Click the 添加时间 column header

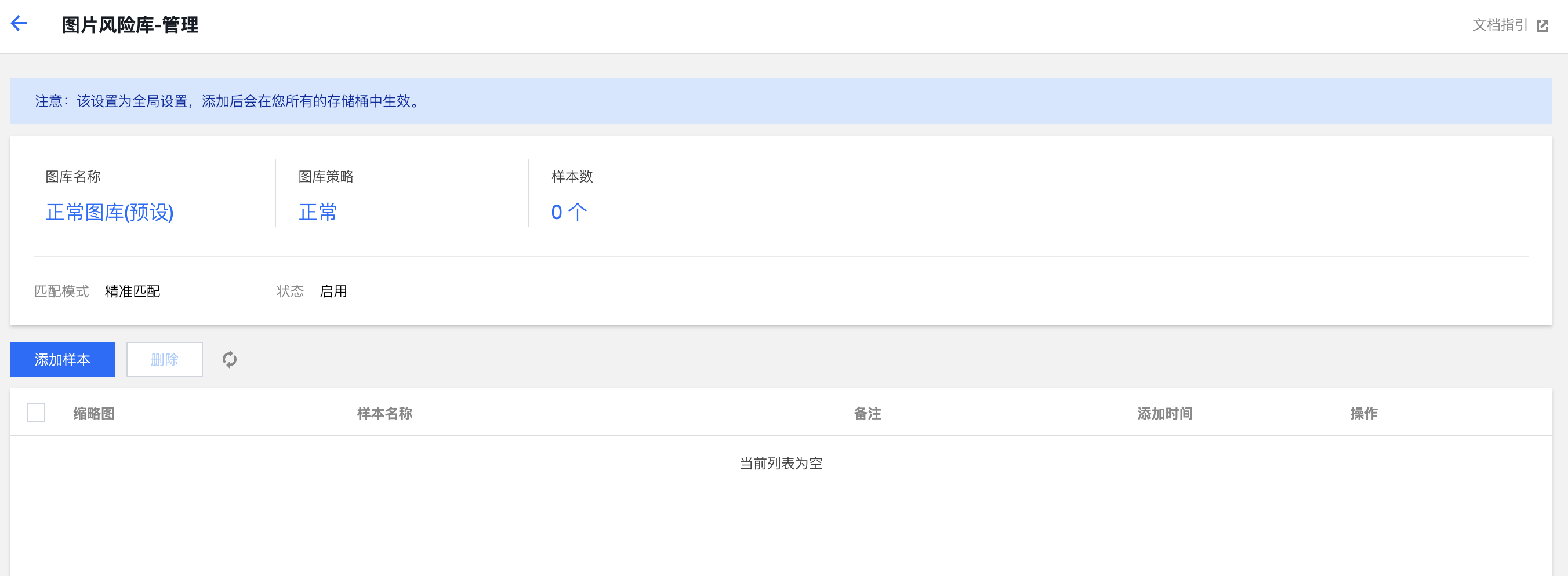click(1164, 414)
